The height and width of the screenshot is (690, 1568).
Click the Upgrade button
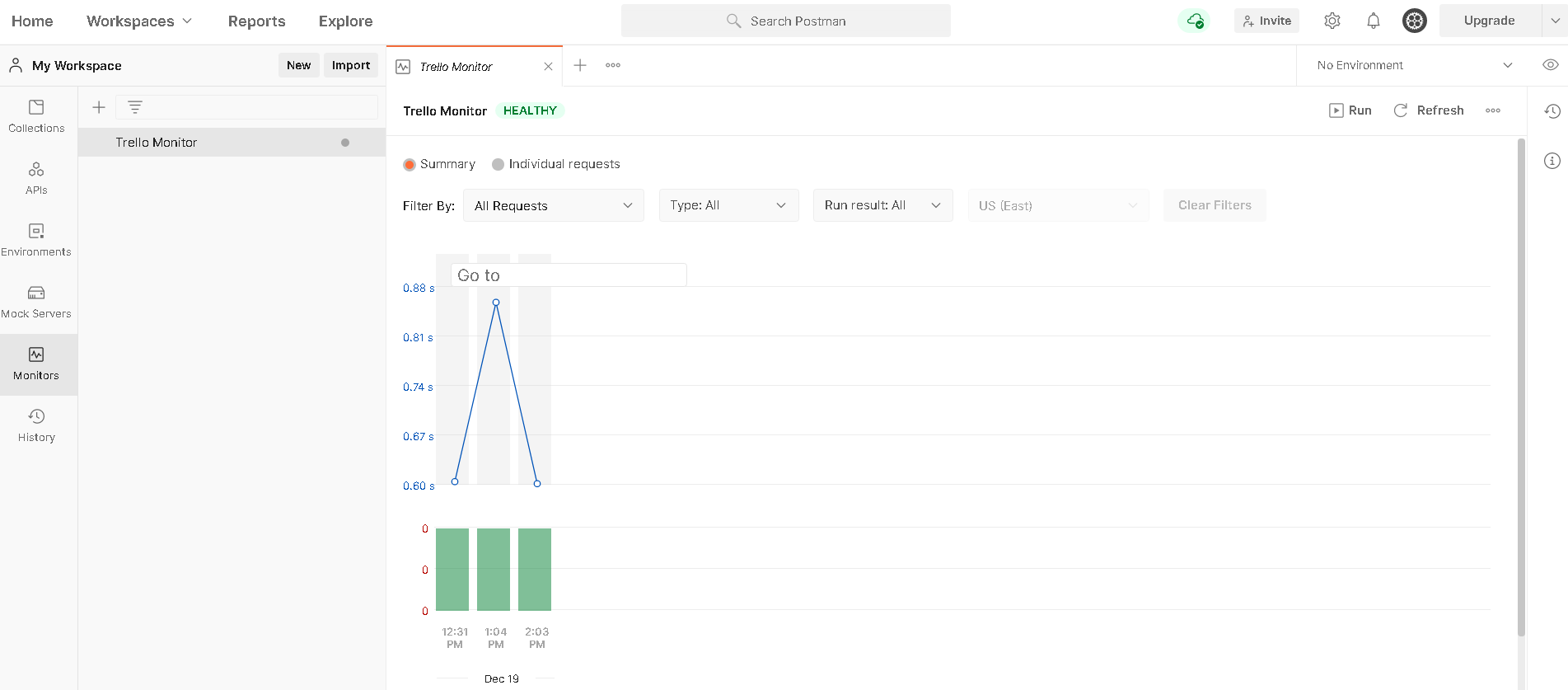[x=1490, y=21]
